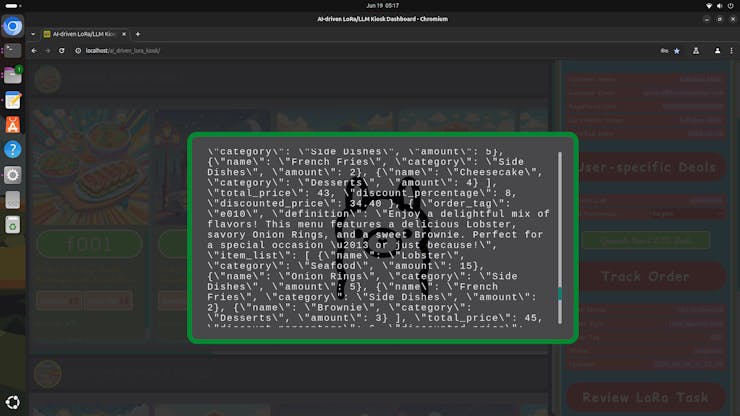
Task: Click the Review LoRa Task button
Action: coord(646,398)
